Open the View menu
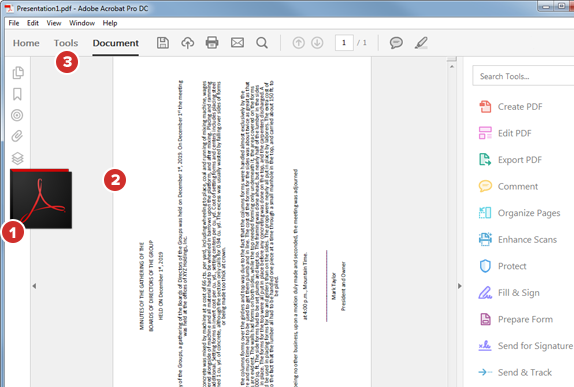Screen dimensions: 574x387 click(x=53, y=23)
